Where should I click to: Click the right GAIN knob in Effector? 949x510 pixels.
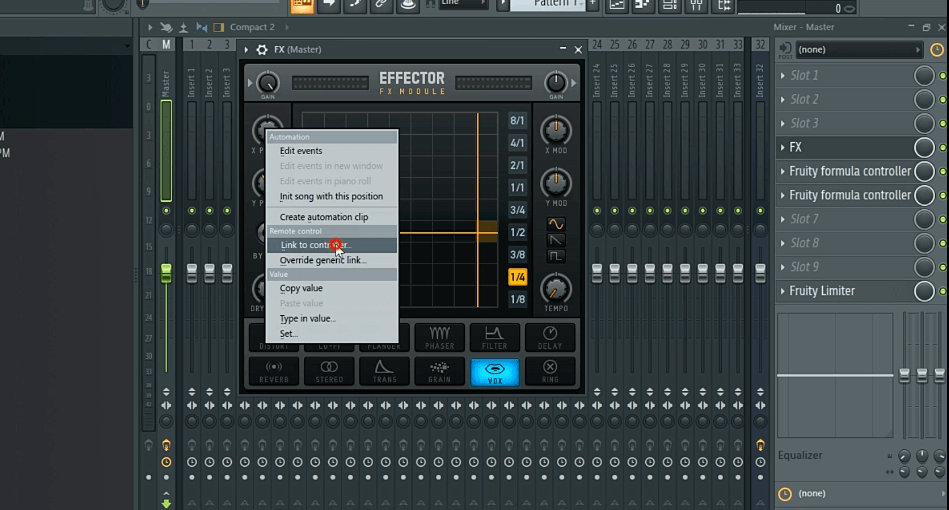tap(556, 82)
